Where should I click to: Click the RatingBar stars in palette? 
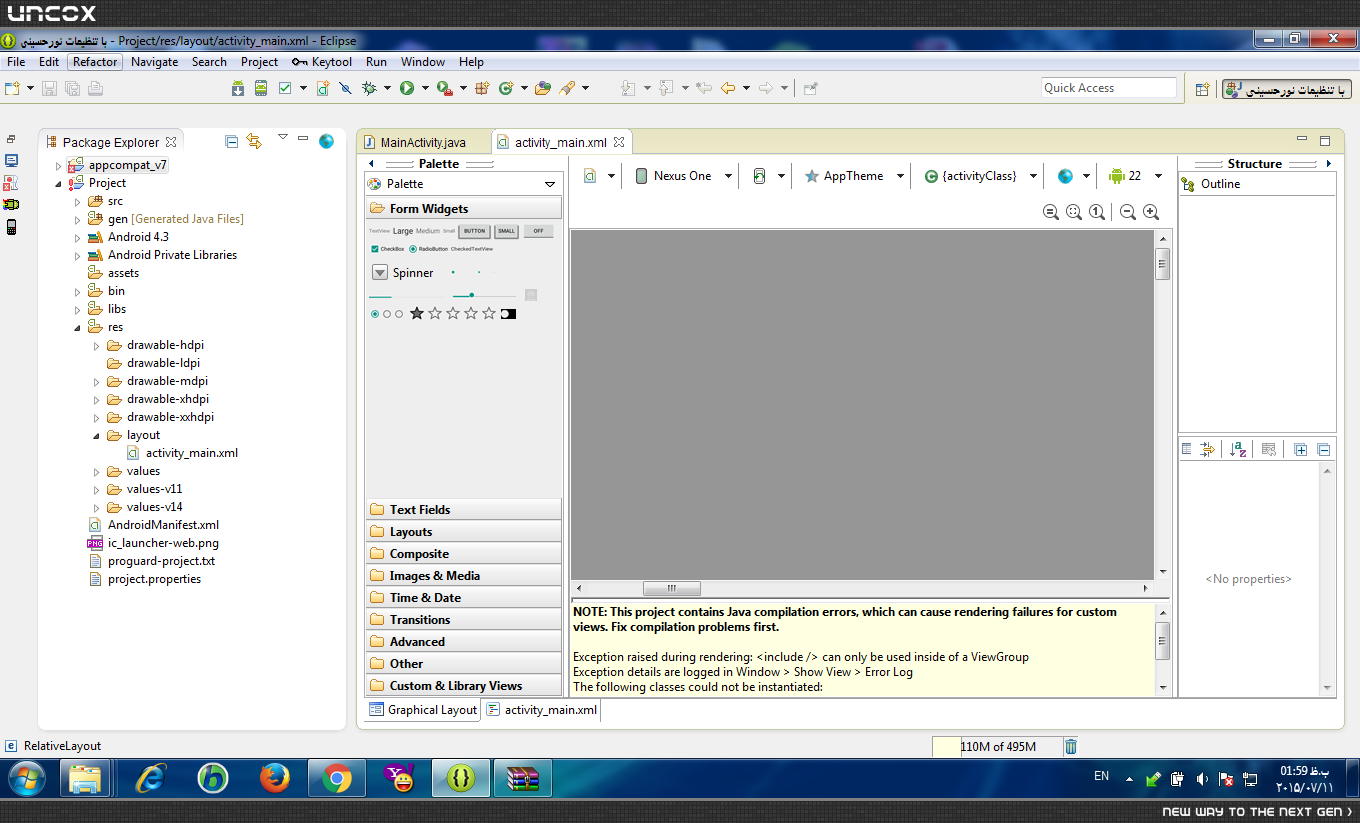coord(453,314)
